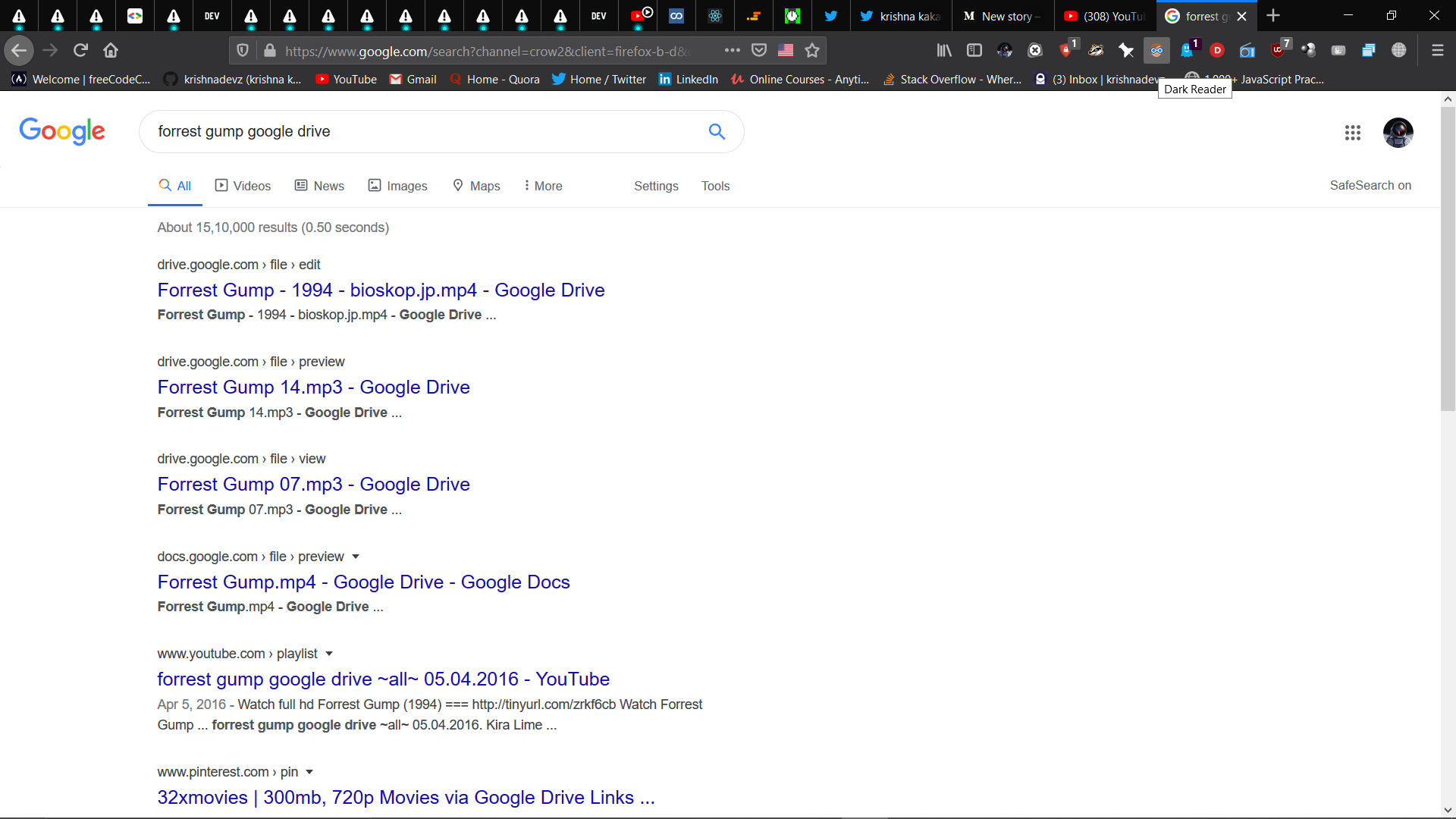Select the Images search tab
Screen dimensions: 1456x819
click(x=397, y=186)
